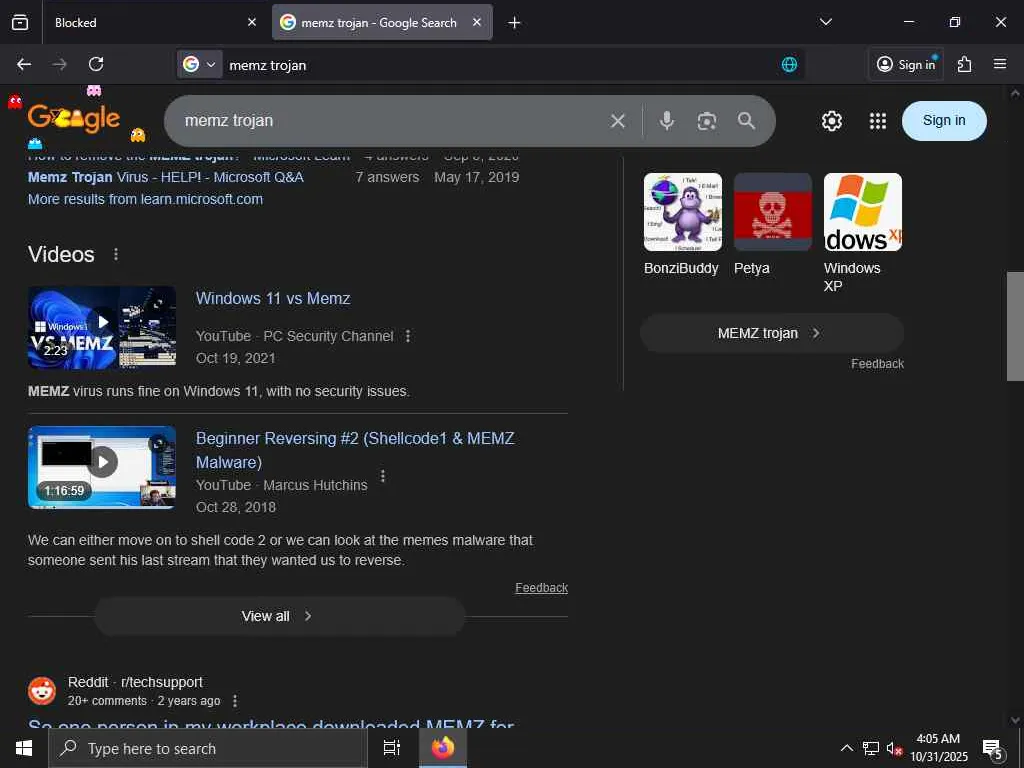Open the extensions puzzle icon
The height and width of the screenshot is (768, 1024).
965,64
